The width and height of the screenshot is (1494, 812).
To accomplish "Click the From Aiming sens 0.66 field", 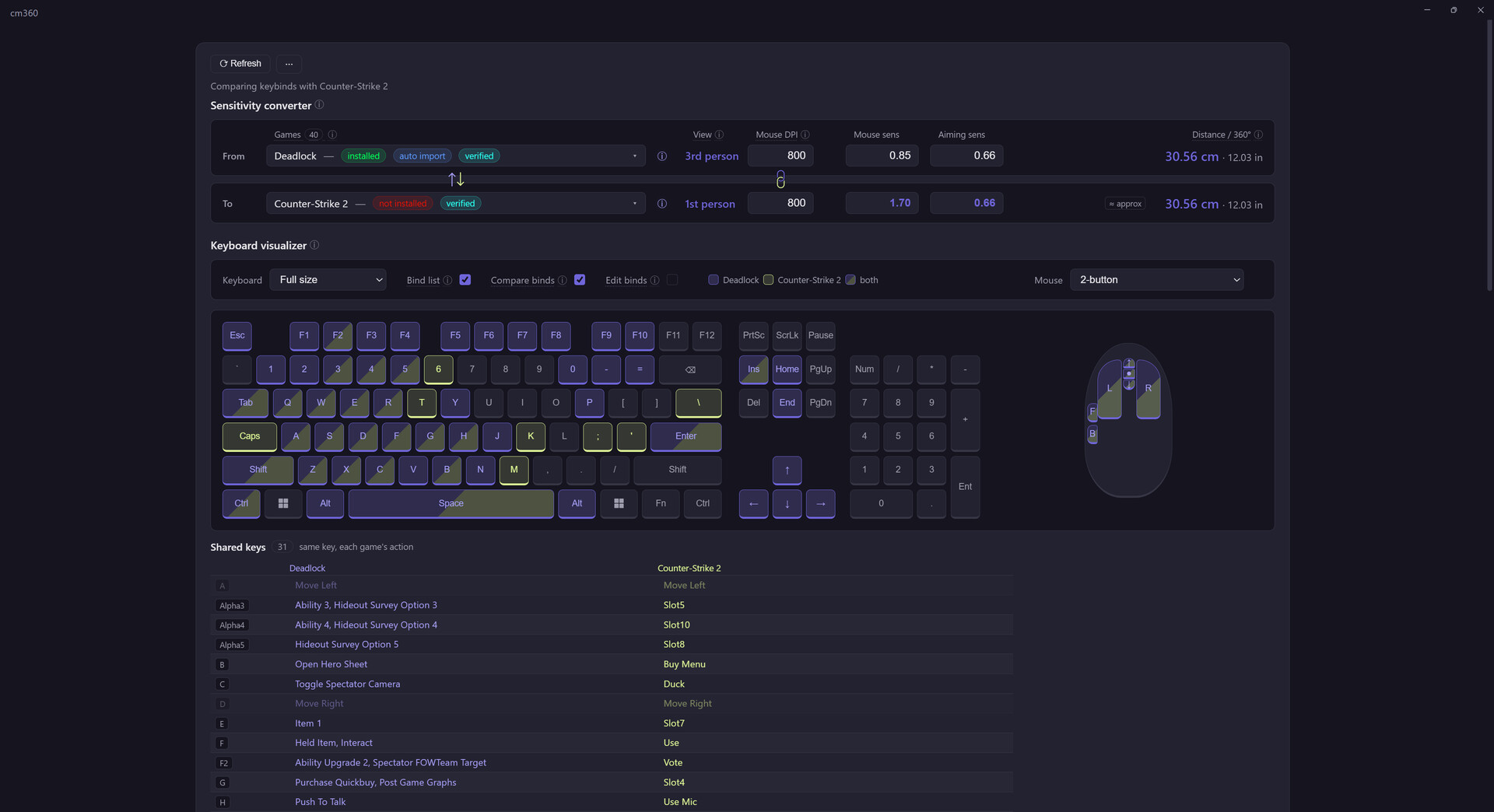I will (x=967, y=156).
